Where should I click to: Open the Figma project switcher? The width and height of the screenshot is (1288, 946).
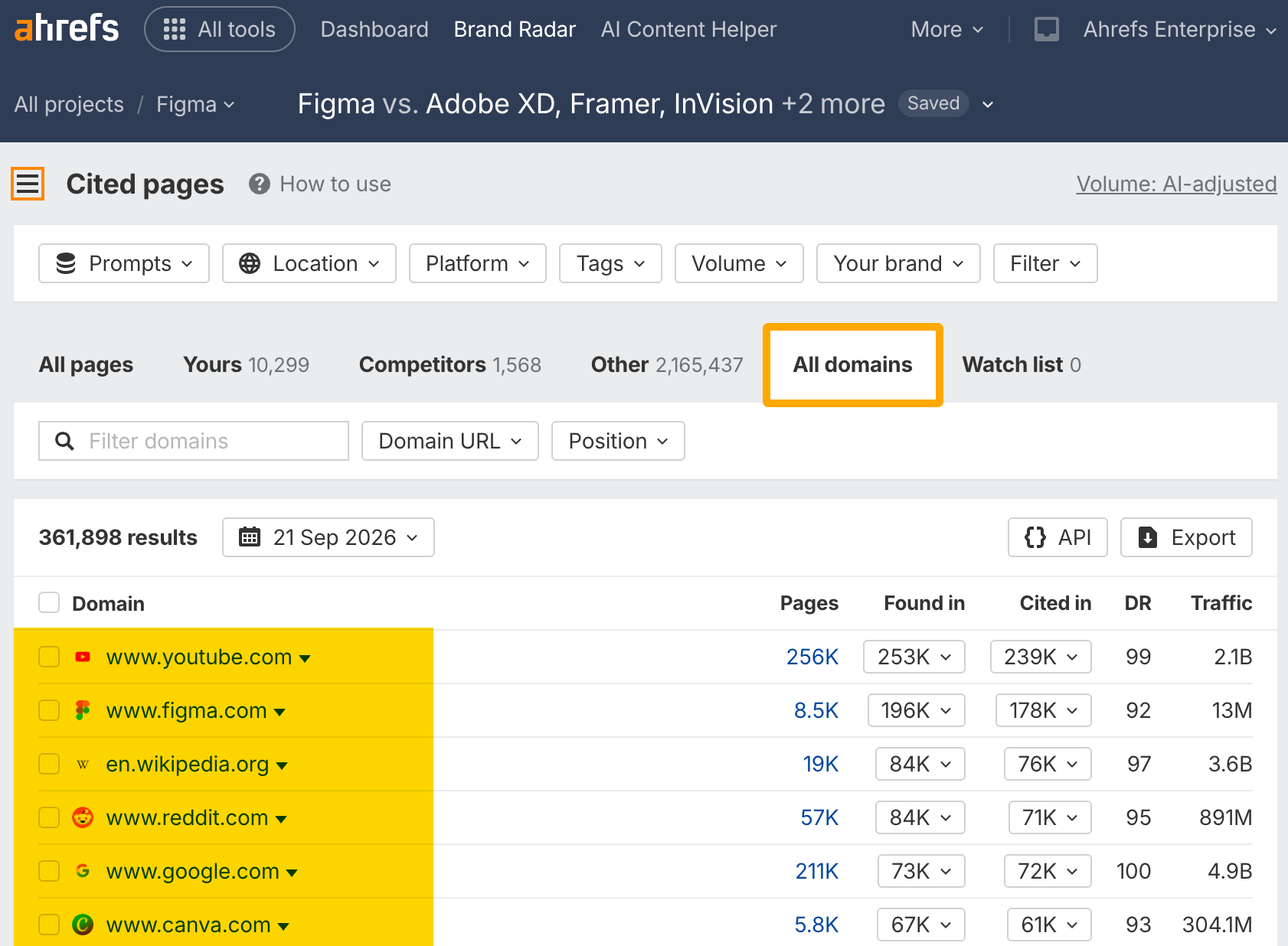coord(195,104)
